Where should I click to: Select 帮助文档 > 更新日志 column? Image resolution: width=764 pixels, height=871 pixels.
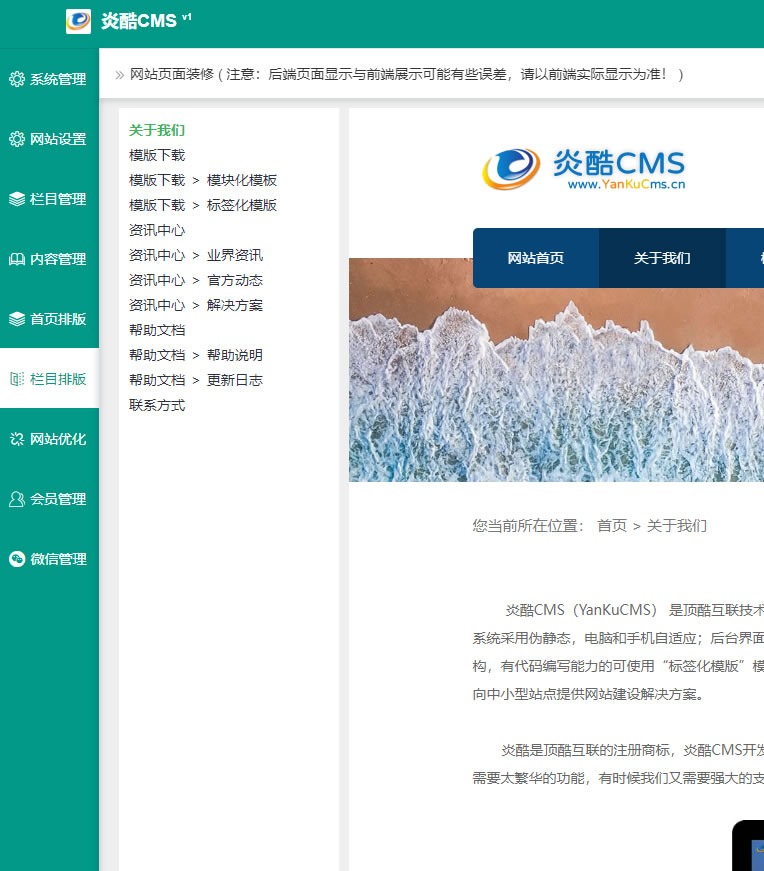(196, 380)
